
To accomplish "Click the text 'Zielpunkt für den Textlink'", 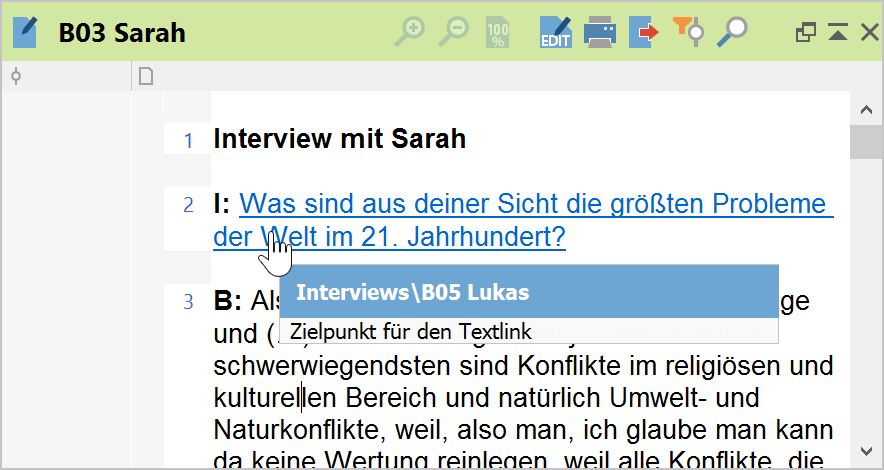I will pyautogui.click(x=411, y=331).
